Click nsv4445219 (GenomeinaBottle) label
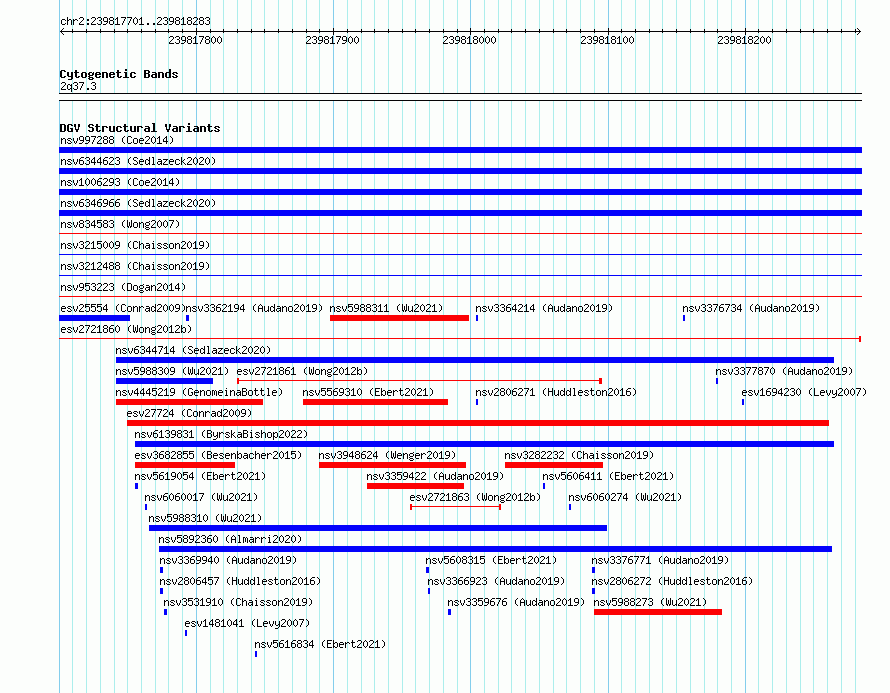 (199, 392)
